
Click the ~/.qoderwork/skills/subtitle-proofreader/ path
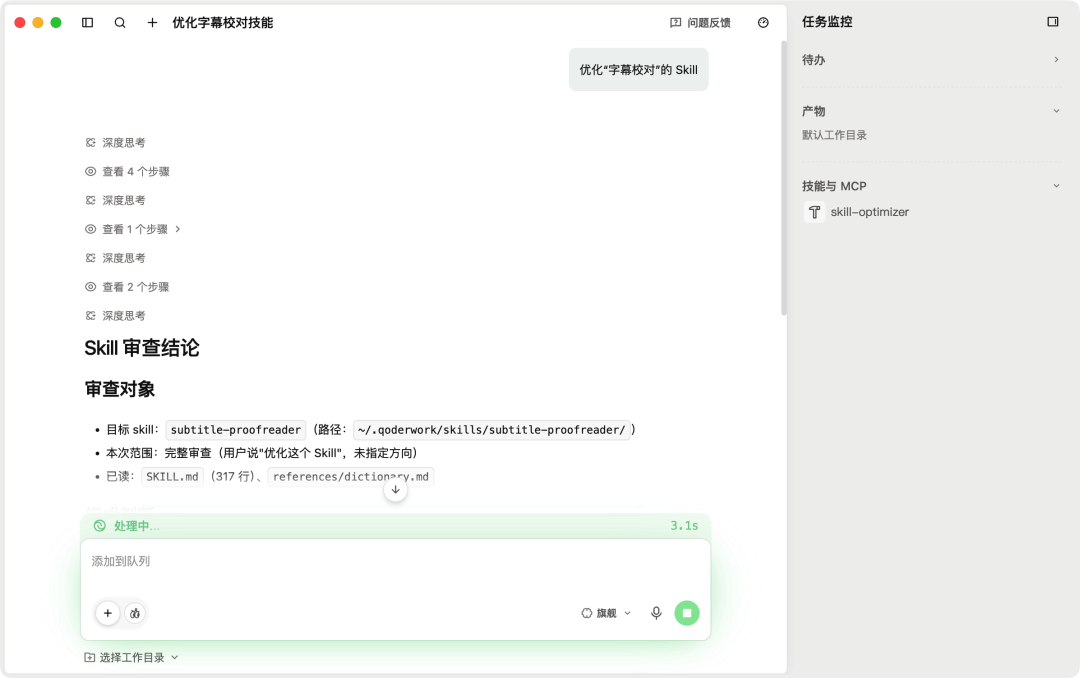(492, 430)
